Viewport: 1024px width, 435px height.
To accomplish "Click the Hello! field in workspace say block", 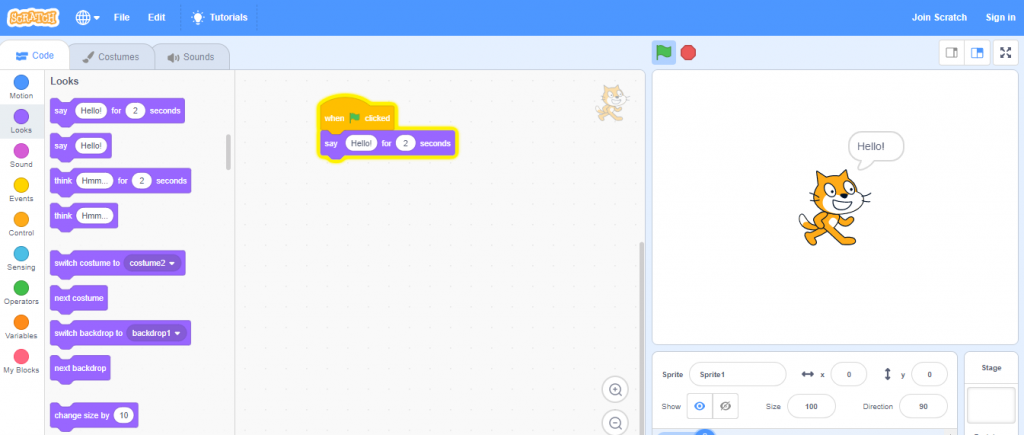I will 361,143.
